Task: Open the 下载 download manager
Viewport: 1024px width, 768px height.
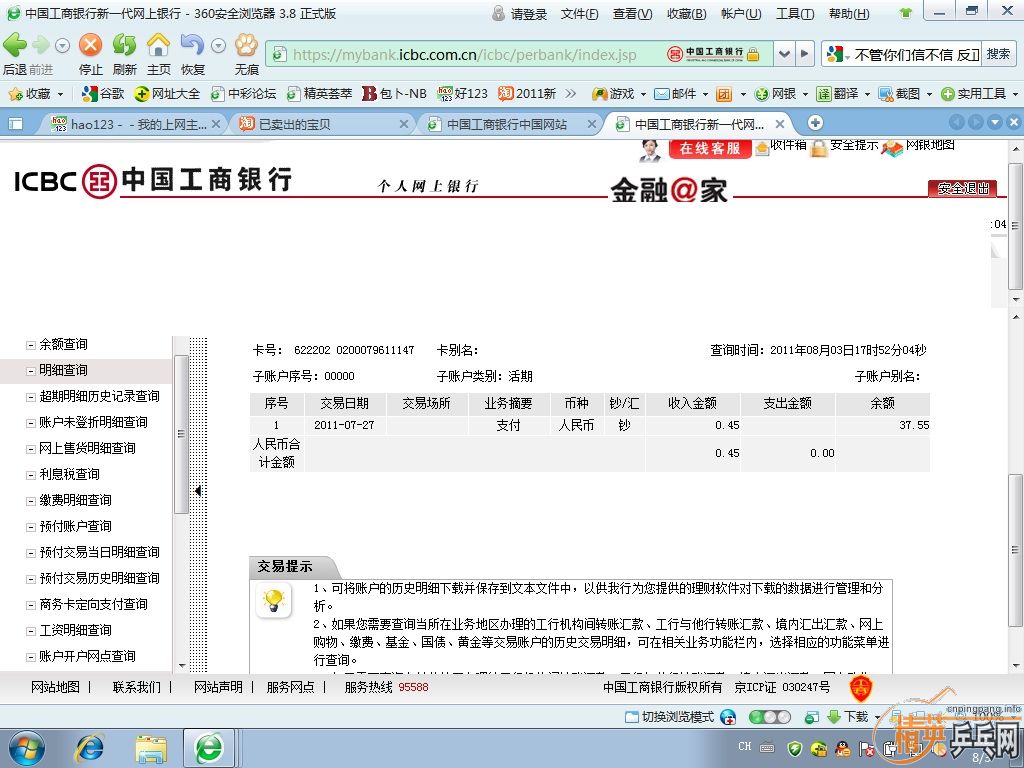Action: [x=848, y=717]
